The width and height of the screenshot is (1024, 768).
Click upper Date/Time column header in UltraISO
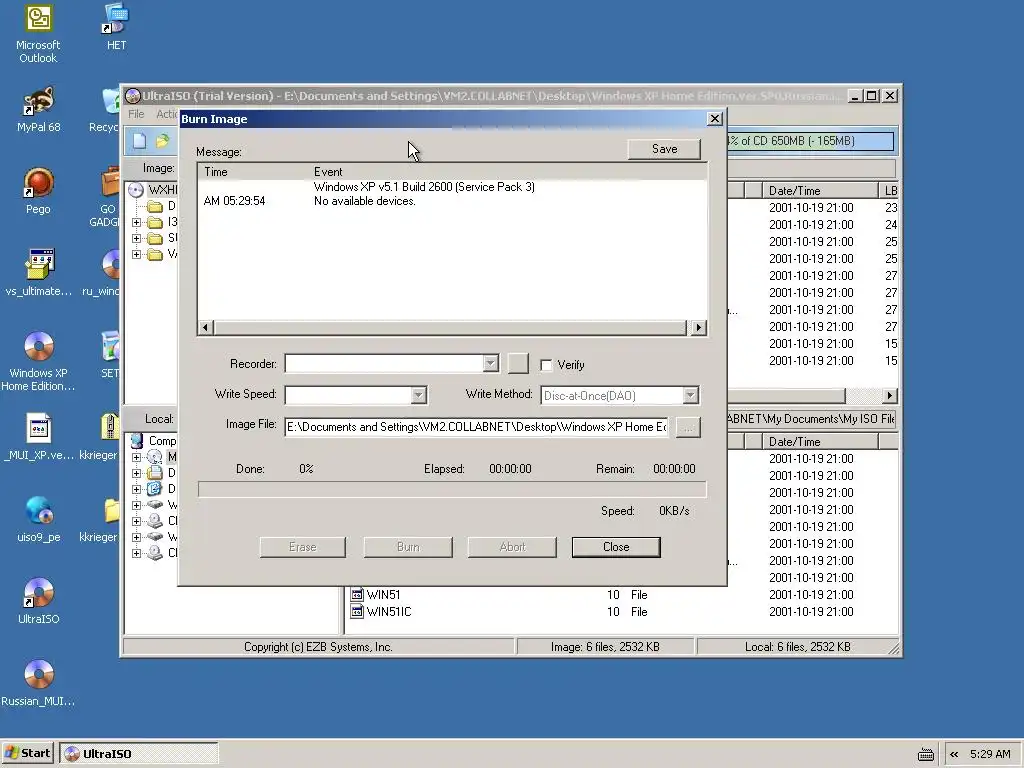pos(820,191)
